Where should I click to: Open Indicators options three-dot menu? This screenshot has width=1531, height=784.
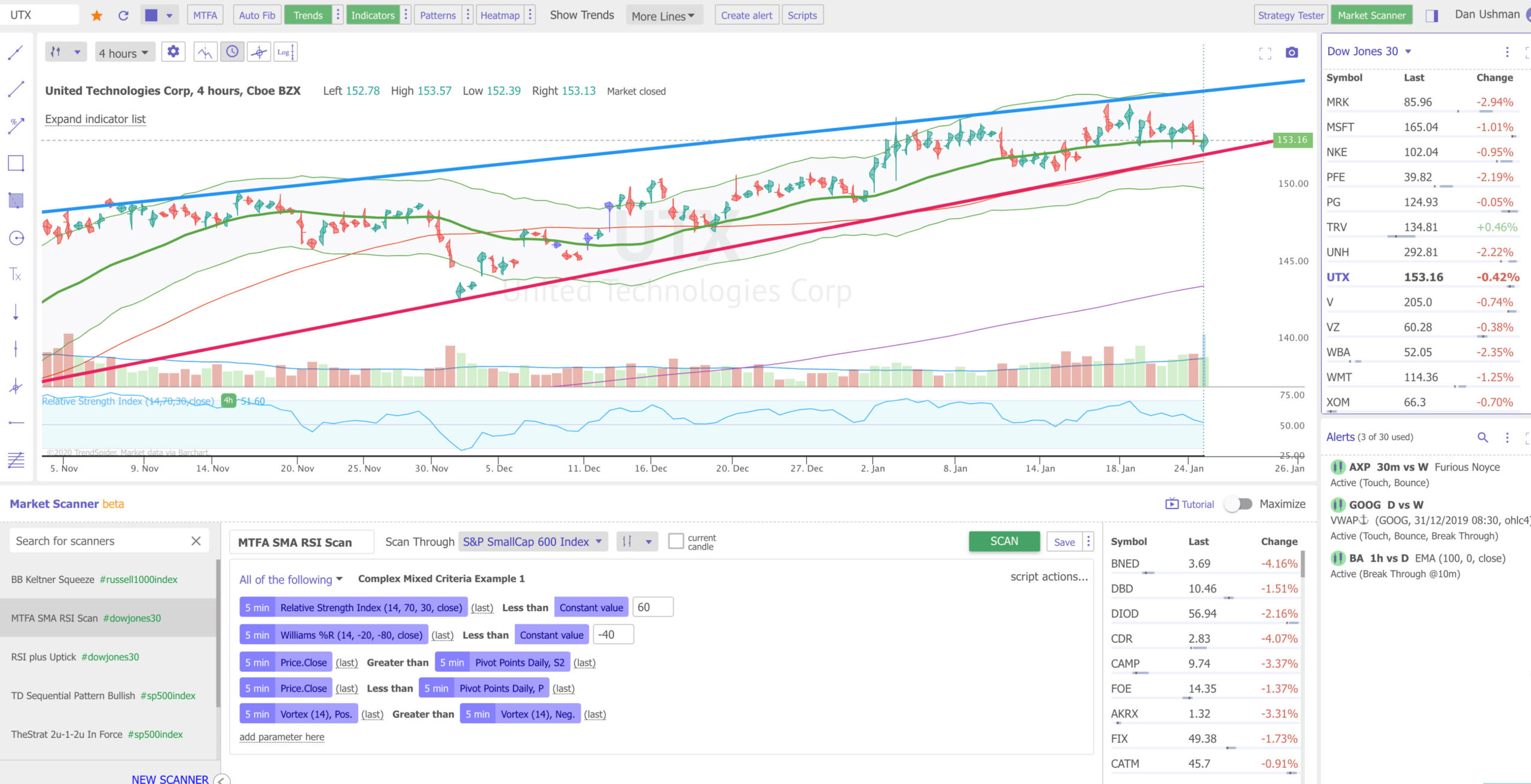(x=406, y=15)
